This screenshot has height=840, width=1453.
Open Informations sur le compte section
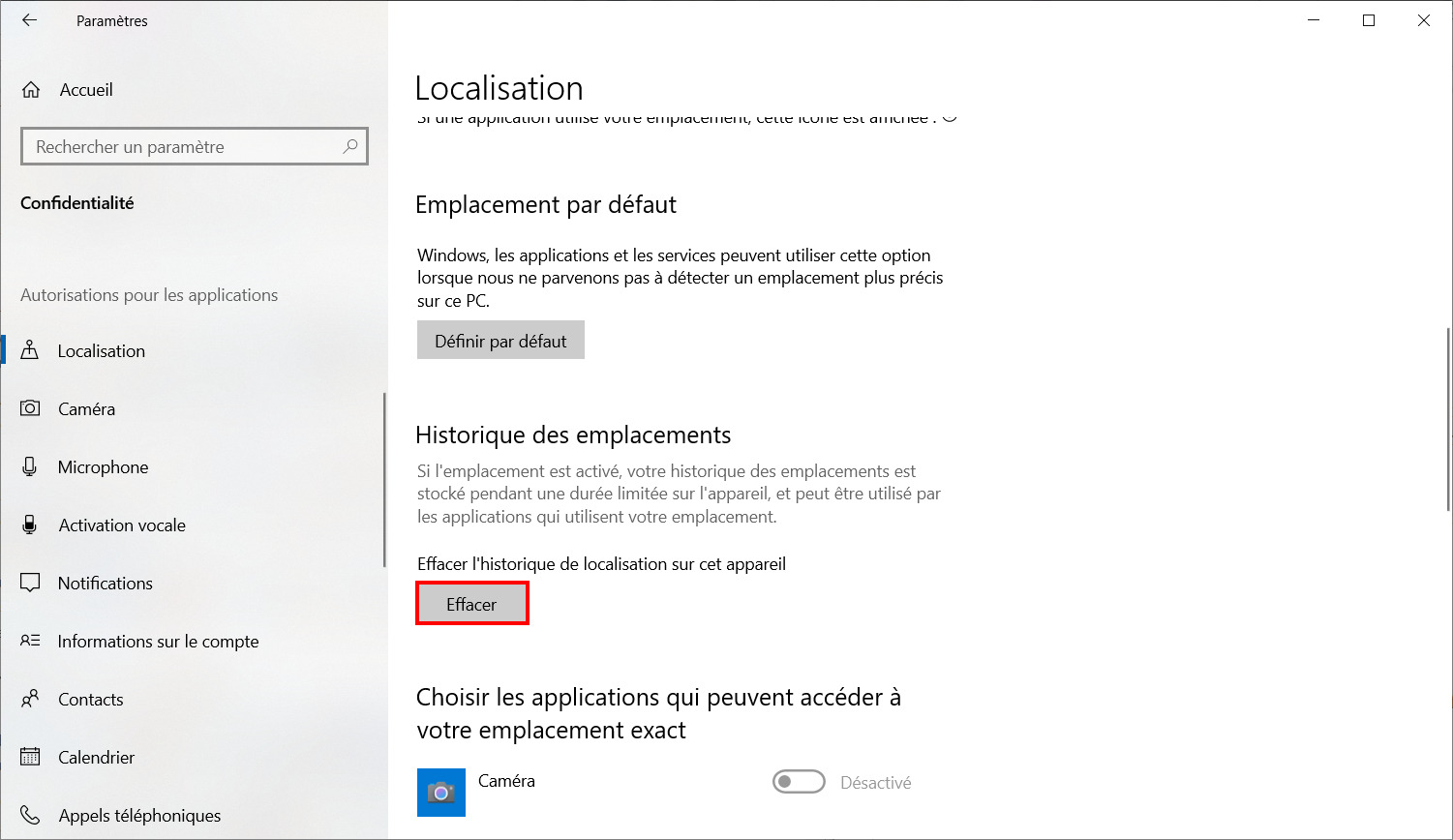point(194,641)
